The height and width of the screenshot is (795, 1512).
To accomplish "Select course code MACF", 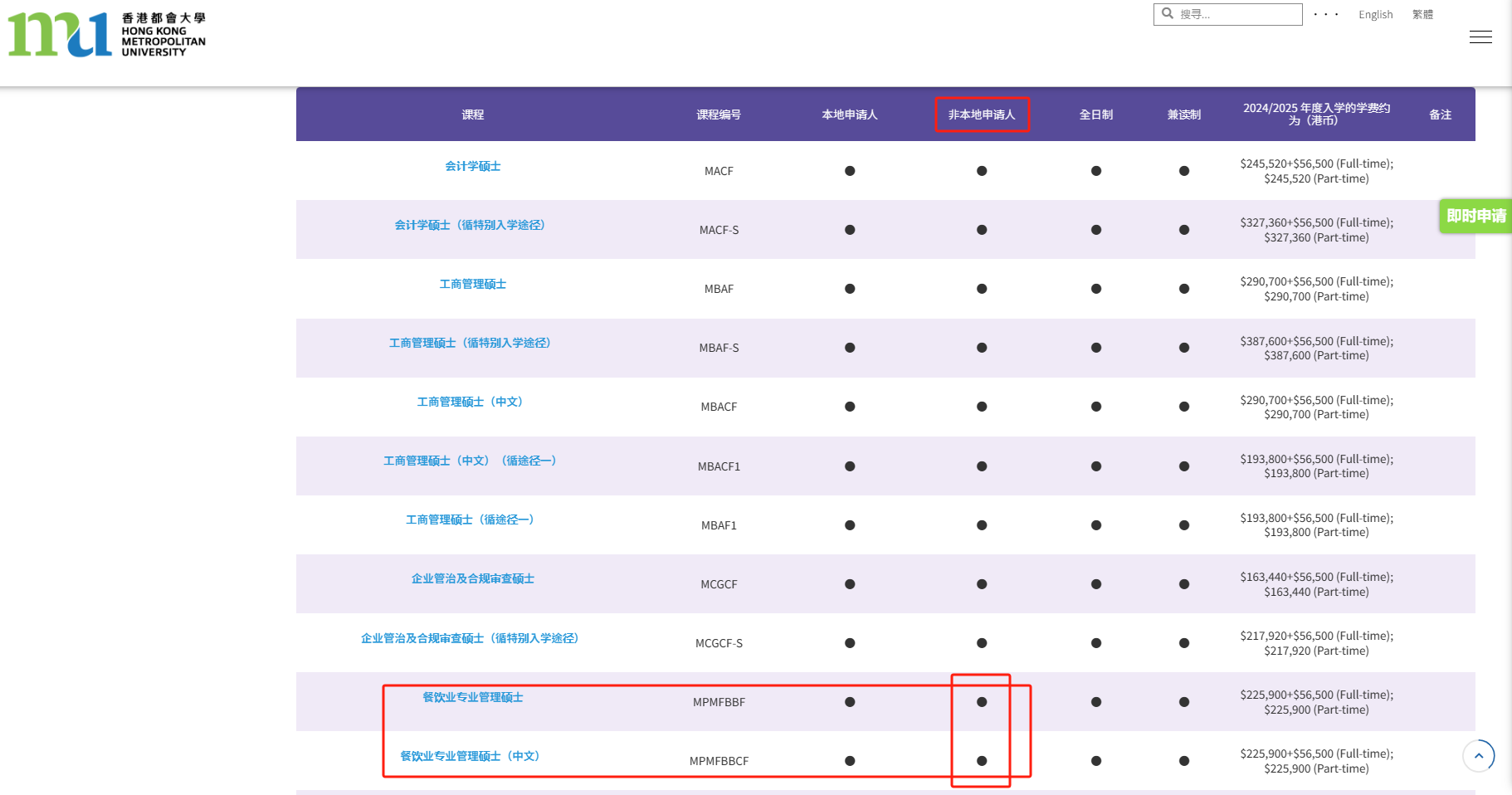I will point(719,171).
